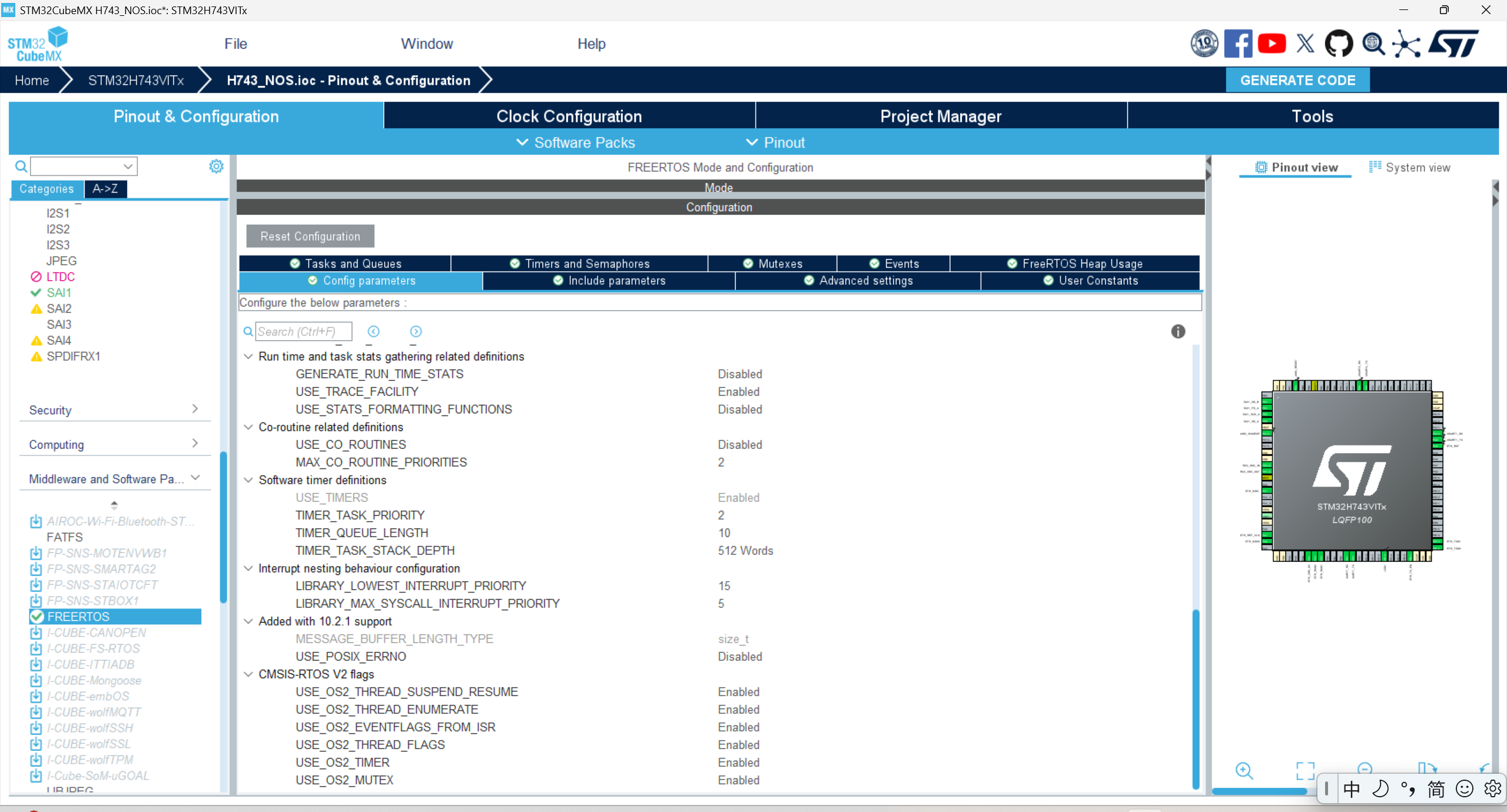Image resolution: width=1507 pixels, height=812 pixels.
Task: Open the peripheral search dropdown
Action: 128,167
